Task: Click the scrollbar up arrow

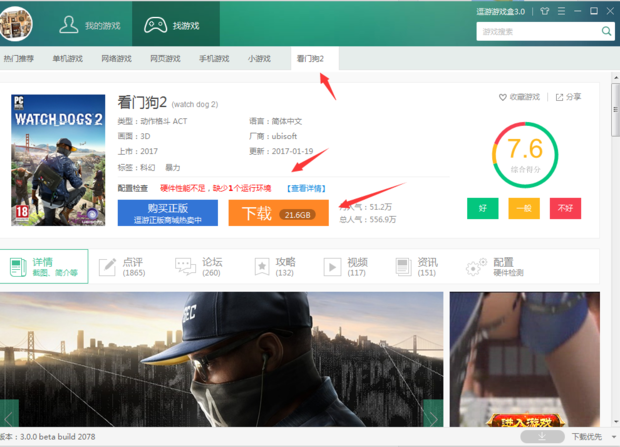Action: tap(615, 76)
